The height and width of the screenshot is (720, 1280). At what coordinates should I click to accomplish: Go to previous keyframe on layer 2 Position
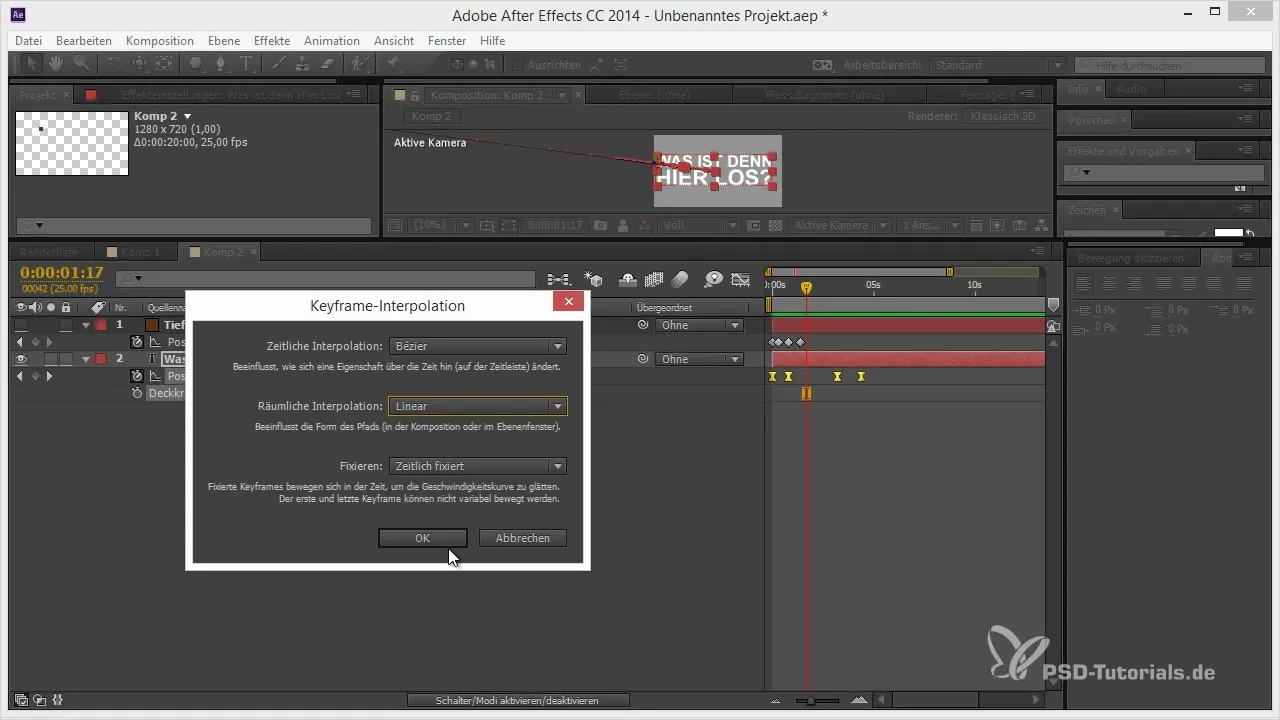point(21,376)
